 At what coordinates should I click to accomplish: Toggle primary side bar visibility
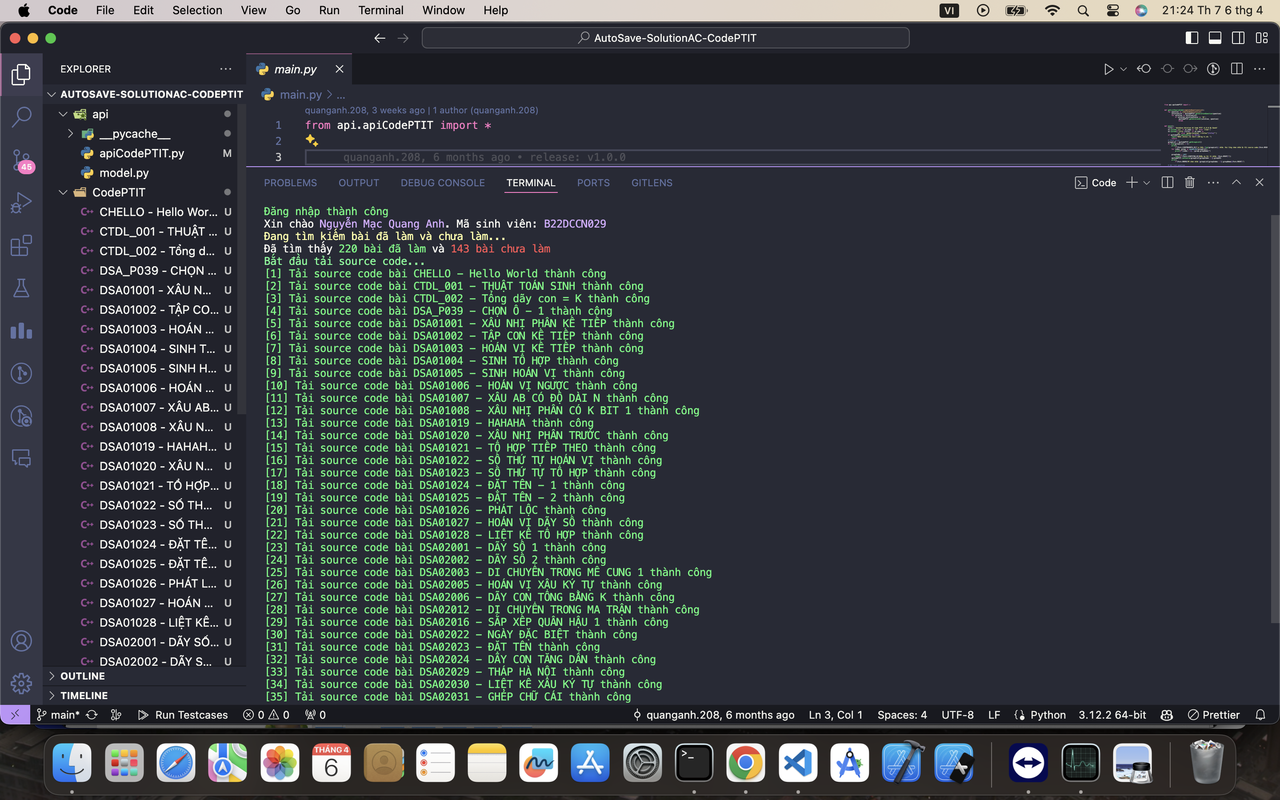(x=1192, y=38)
